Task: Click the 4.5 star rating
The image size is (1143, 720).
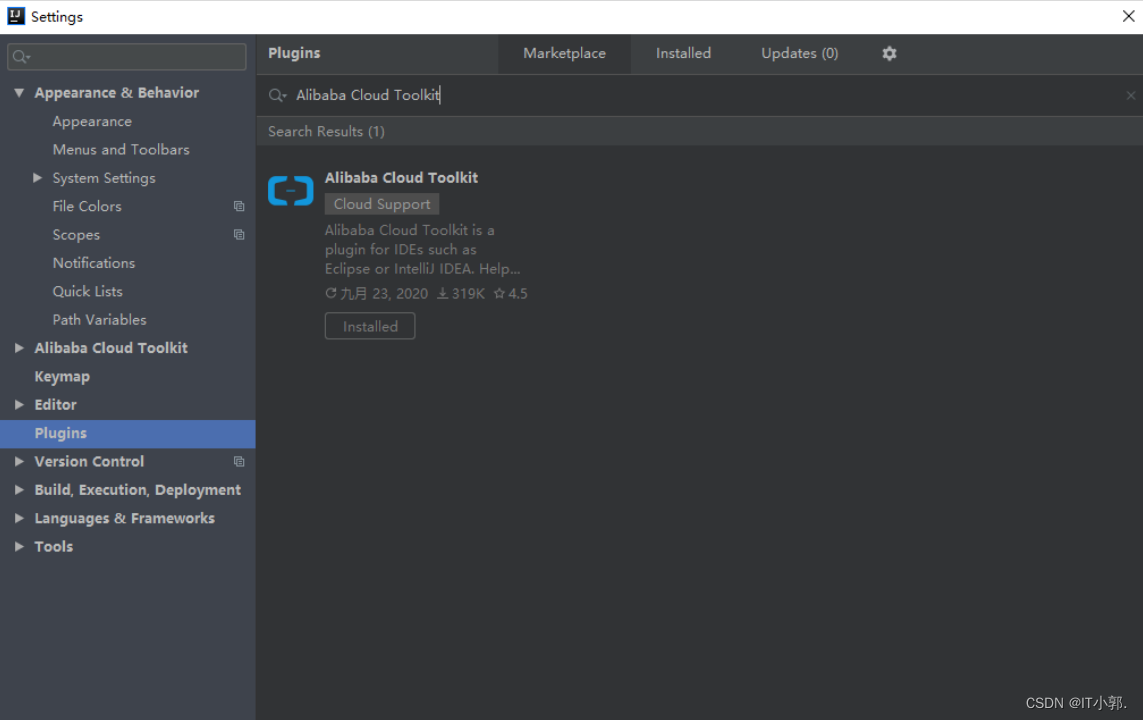Action: pos(510,294)
